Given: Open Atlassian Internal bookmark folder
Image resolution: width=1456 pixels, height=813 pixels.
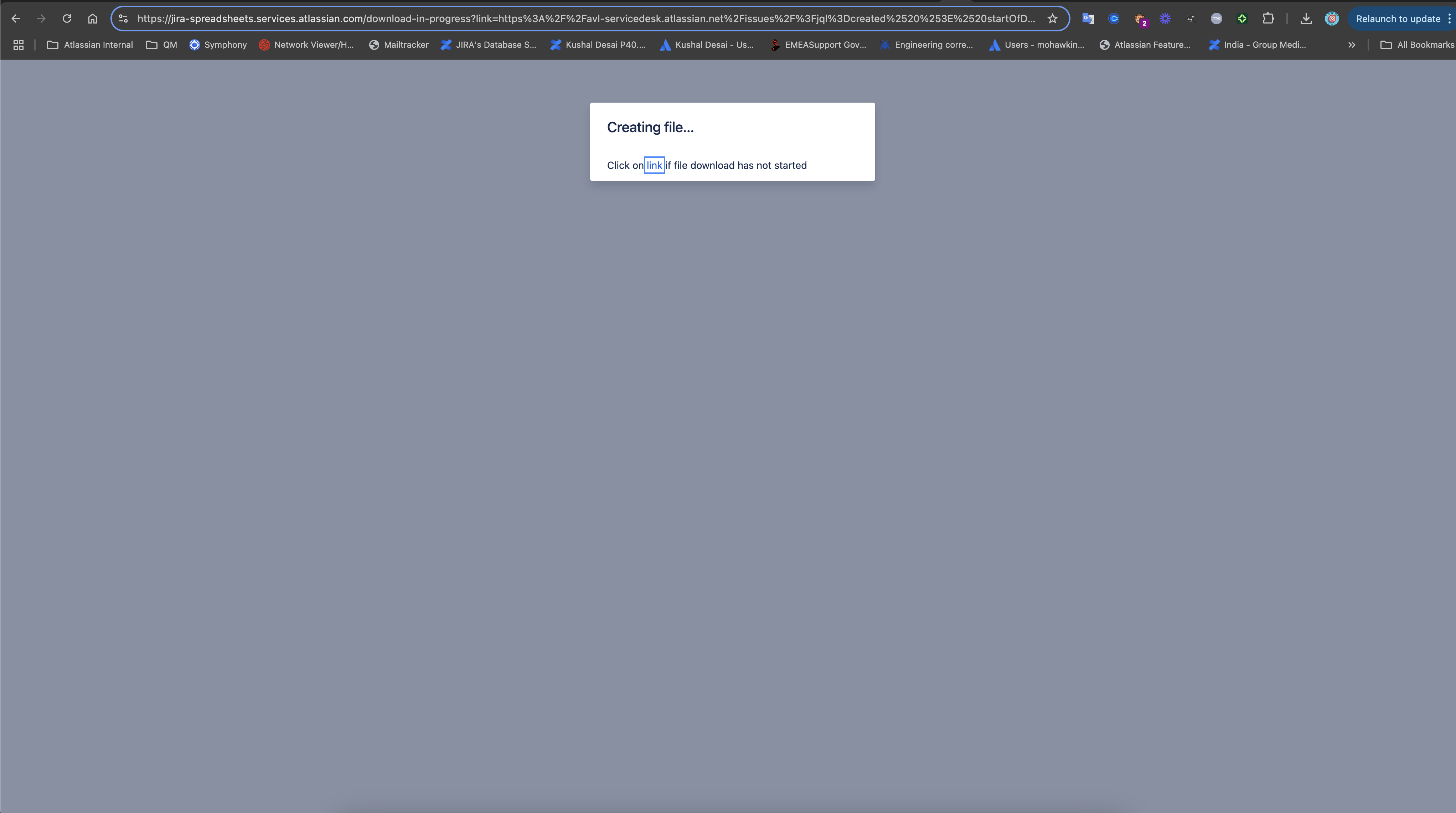Looking at the screenshot, I should click(x=90, y=45).
